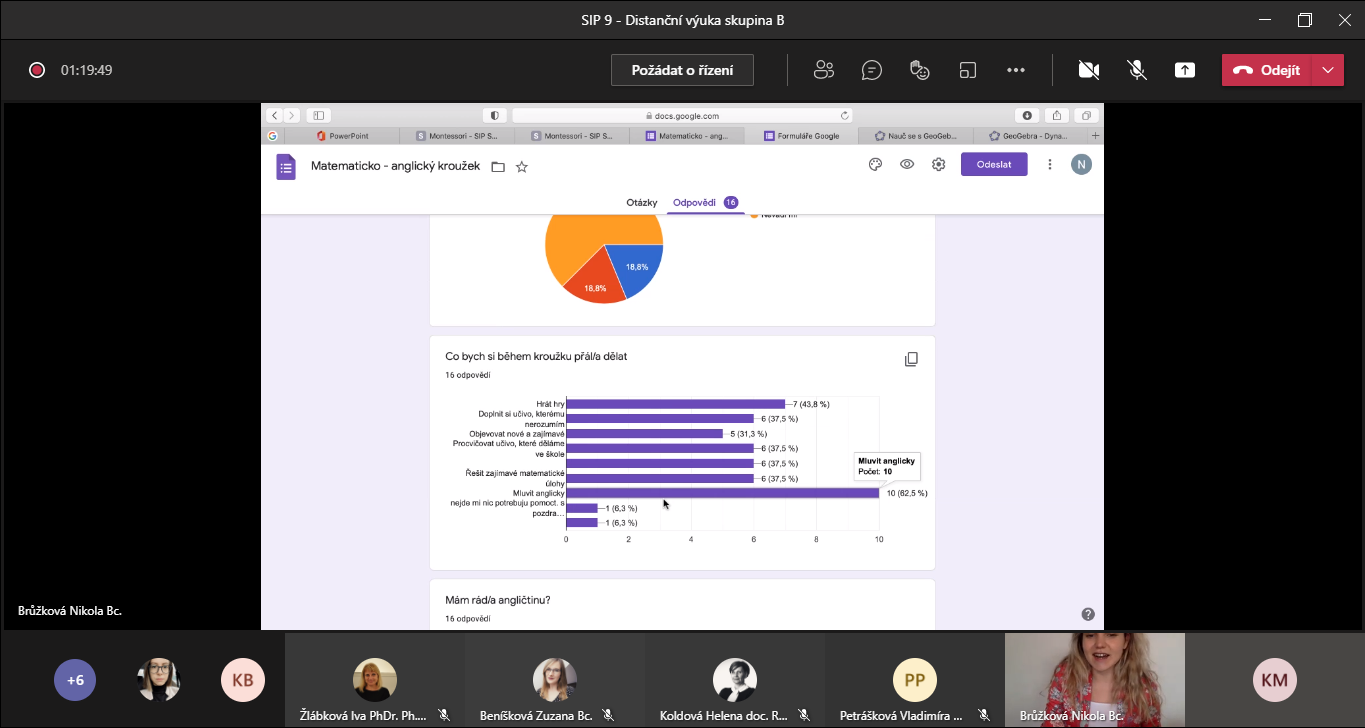Click the docs.google.com address bar
Image resolution: width=1365 pixels, height=728 pixels.
point(683,115)
